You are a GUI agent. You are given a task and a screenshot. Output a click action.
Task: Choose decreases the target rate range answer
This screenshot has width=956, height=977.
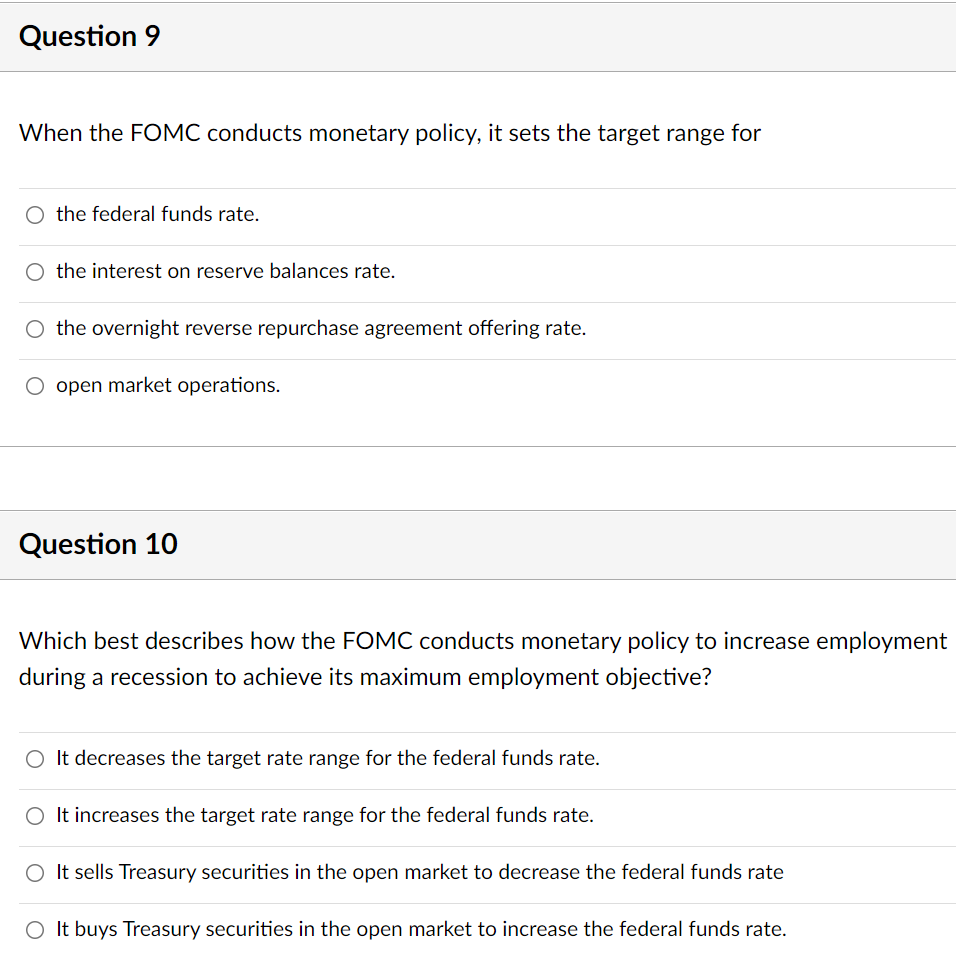coord(34,758)
